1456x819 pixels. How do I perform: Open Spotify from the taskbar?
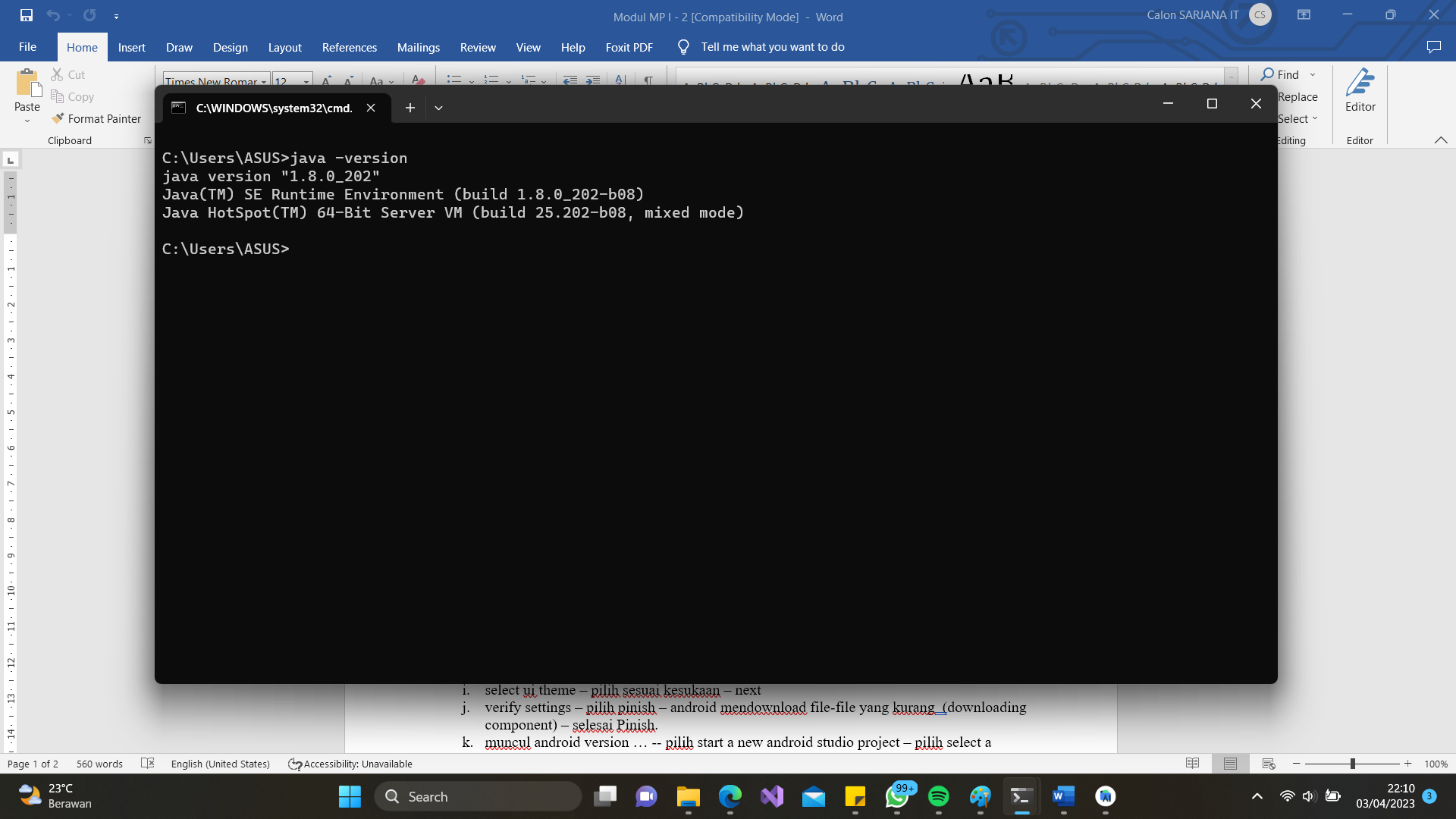point(940,796)
